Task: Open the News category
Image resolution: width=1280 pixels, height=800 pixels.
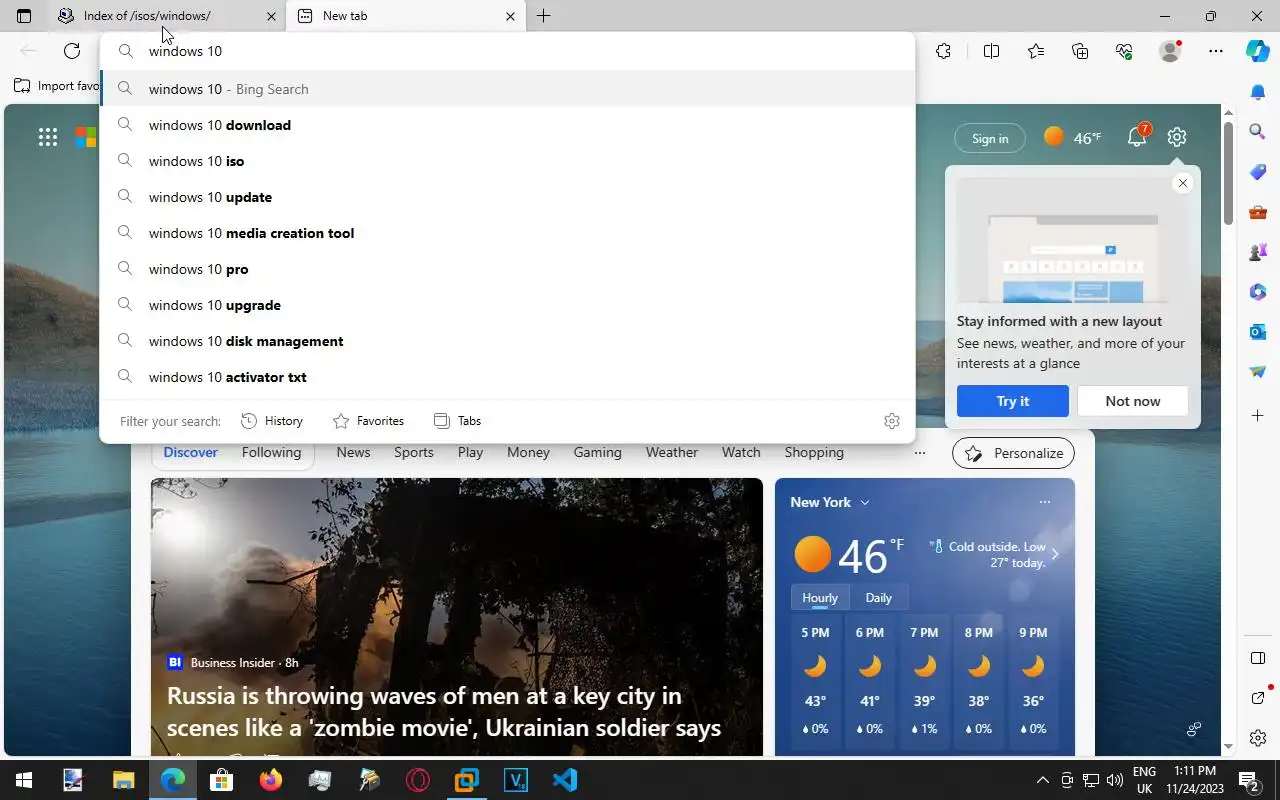Action: click(x=353, y=452)
